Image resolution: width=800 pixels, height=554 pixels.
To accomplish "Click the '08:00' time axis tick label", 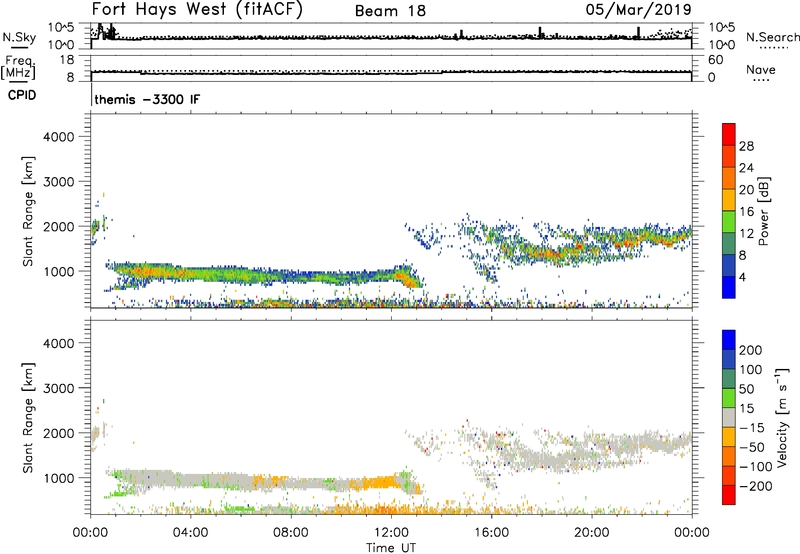I will (x=291, y=533).
